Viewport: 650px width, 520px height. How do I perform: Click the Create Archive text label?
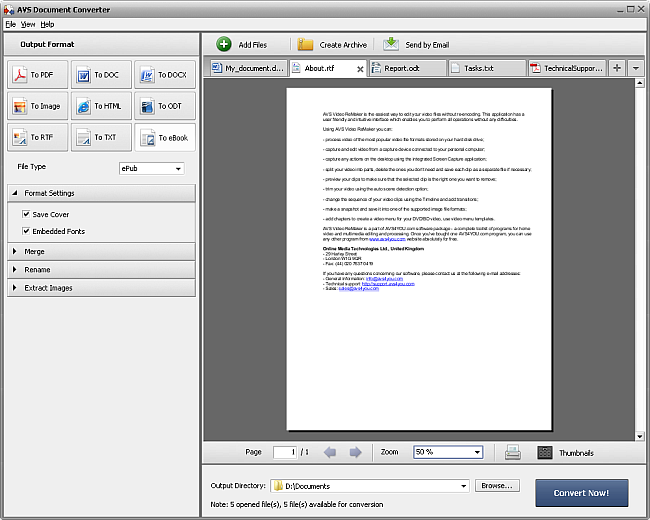tap(343, 45)
